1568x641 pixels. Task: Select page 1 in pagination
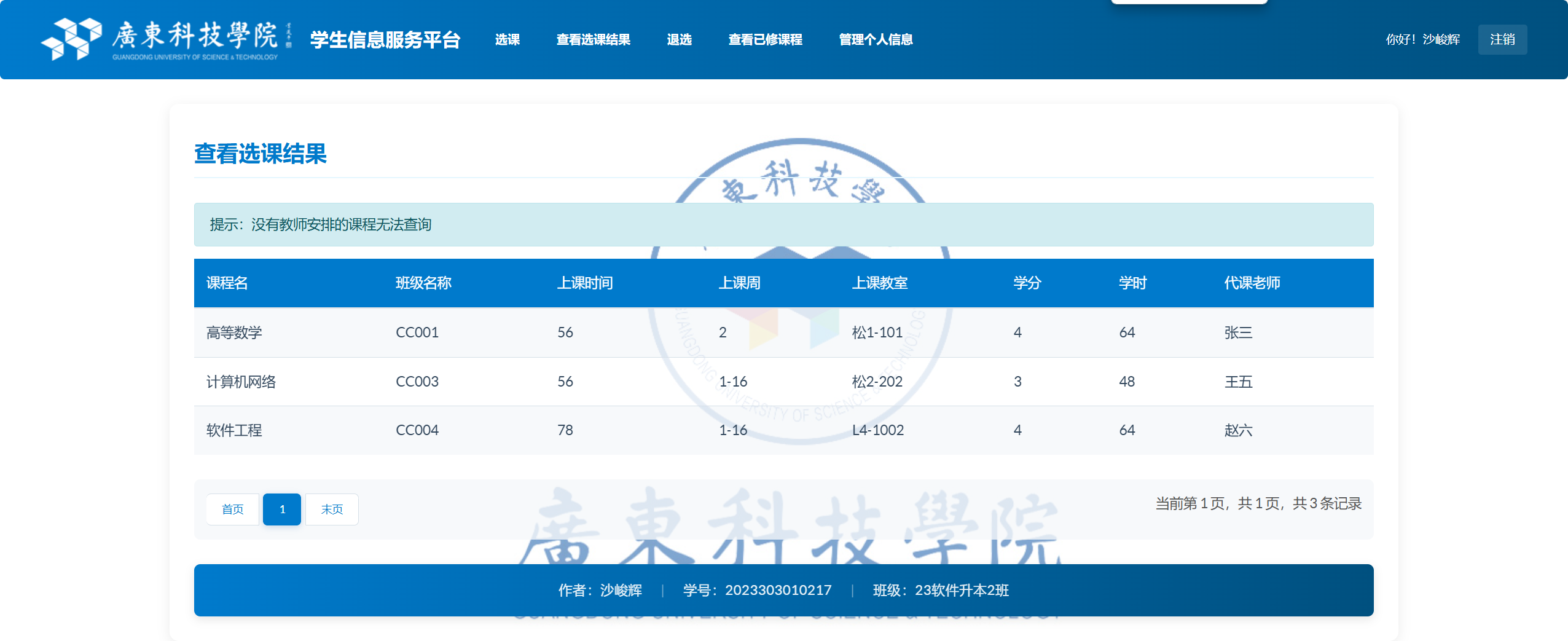pos(282,509)
